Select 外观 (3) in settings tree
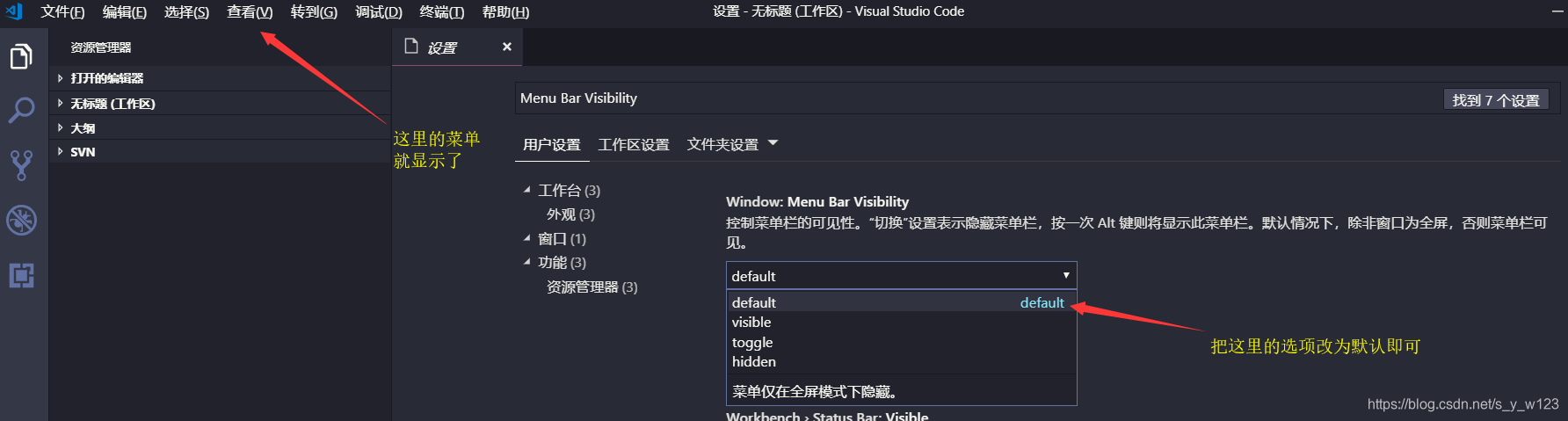The image size is (1568, 421). 570,214
